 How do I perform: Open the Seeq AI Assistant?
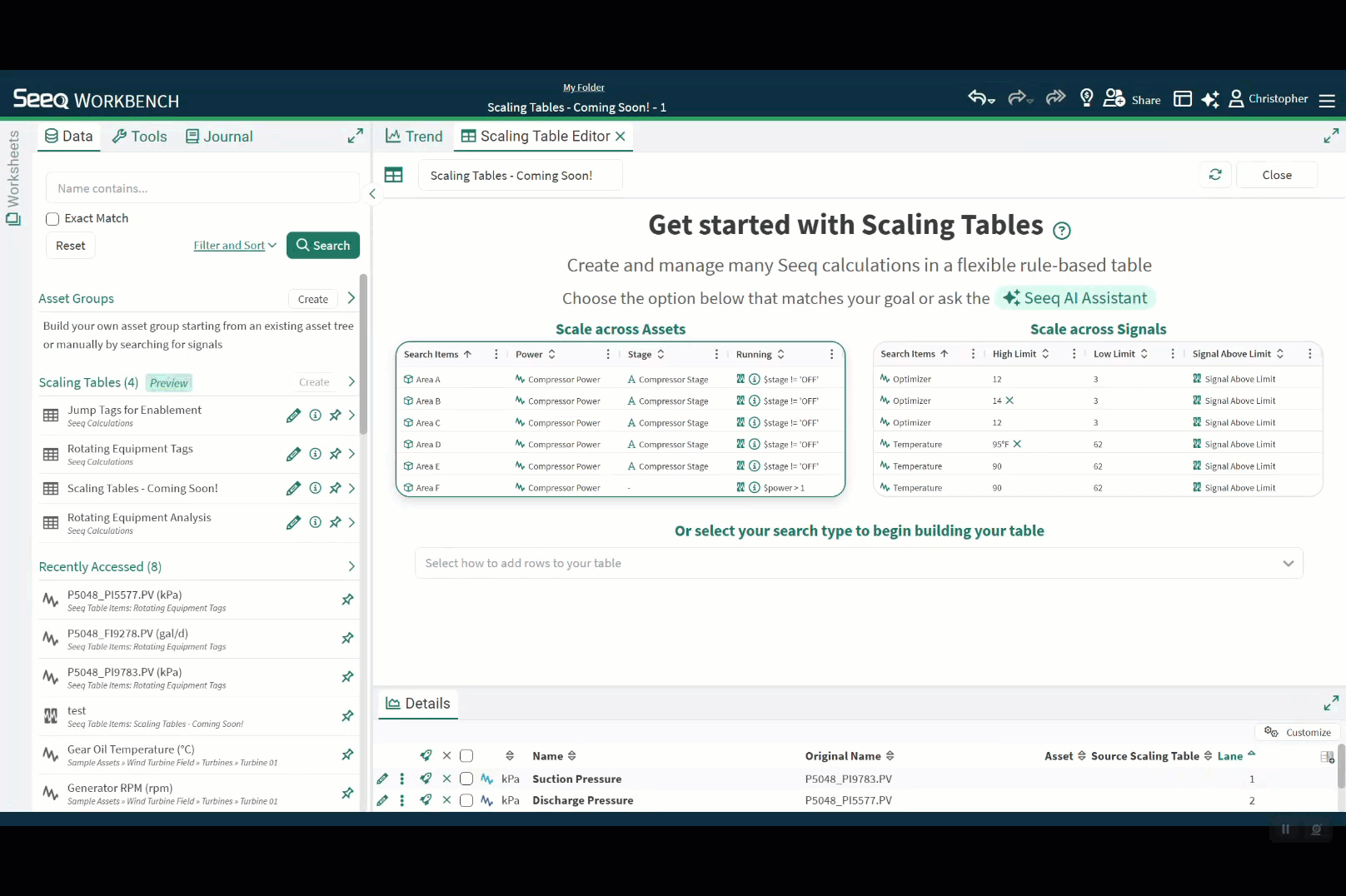pos(1075,297)
